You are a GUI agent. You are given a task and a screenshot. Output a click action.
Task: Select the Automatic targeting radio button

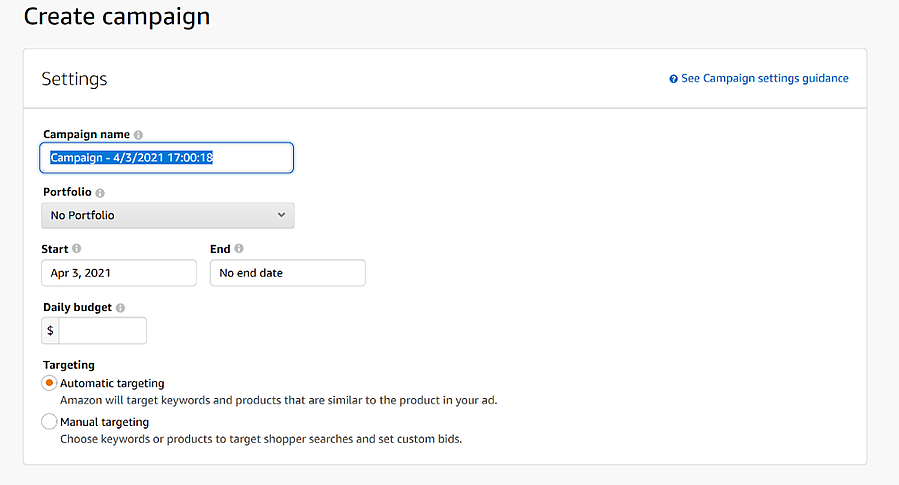pos(49,383)
